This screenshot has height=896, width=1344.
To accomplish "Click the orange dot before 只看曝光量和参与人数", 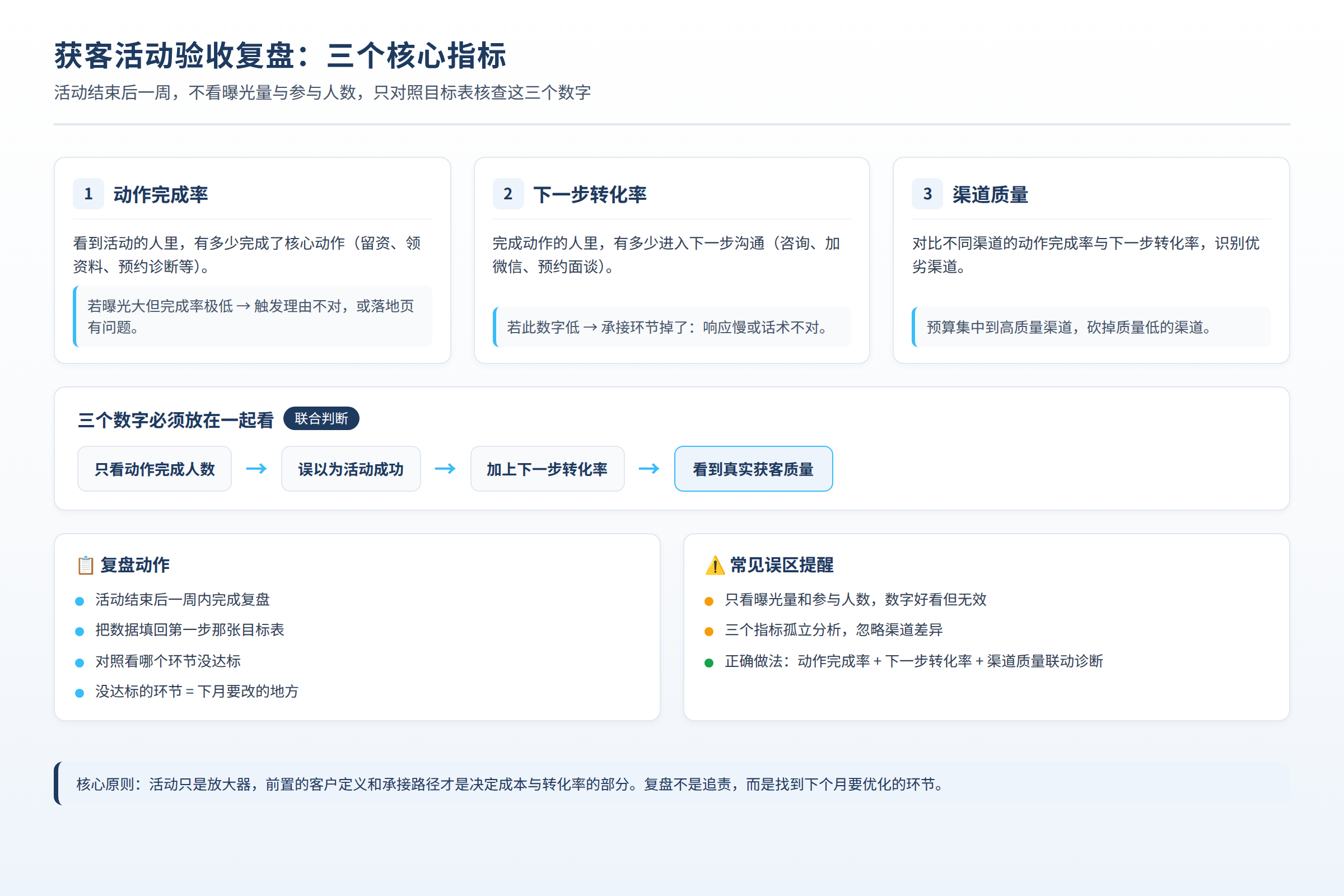I will pos(709,601).
